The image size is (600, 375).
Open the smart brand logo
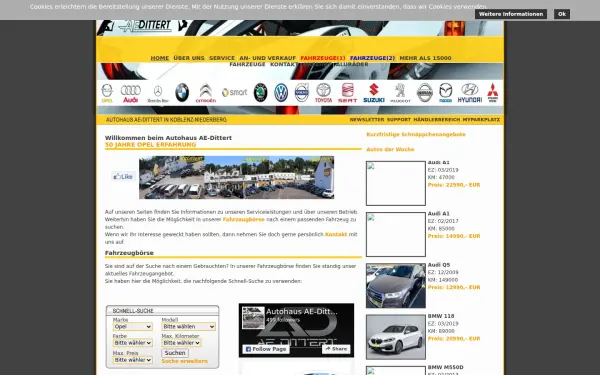pyautogui.click(x=234, y=92)
